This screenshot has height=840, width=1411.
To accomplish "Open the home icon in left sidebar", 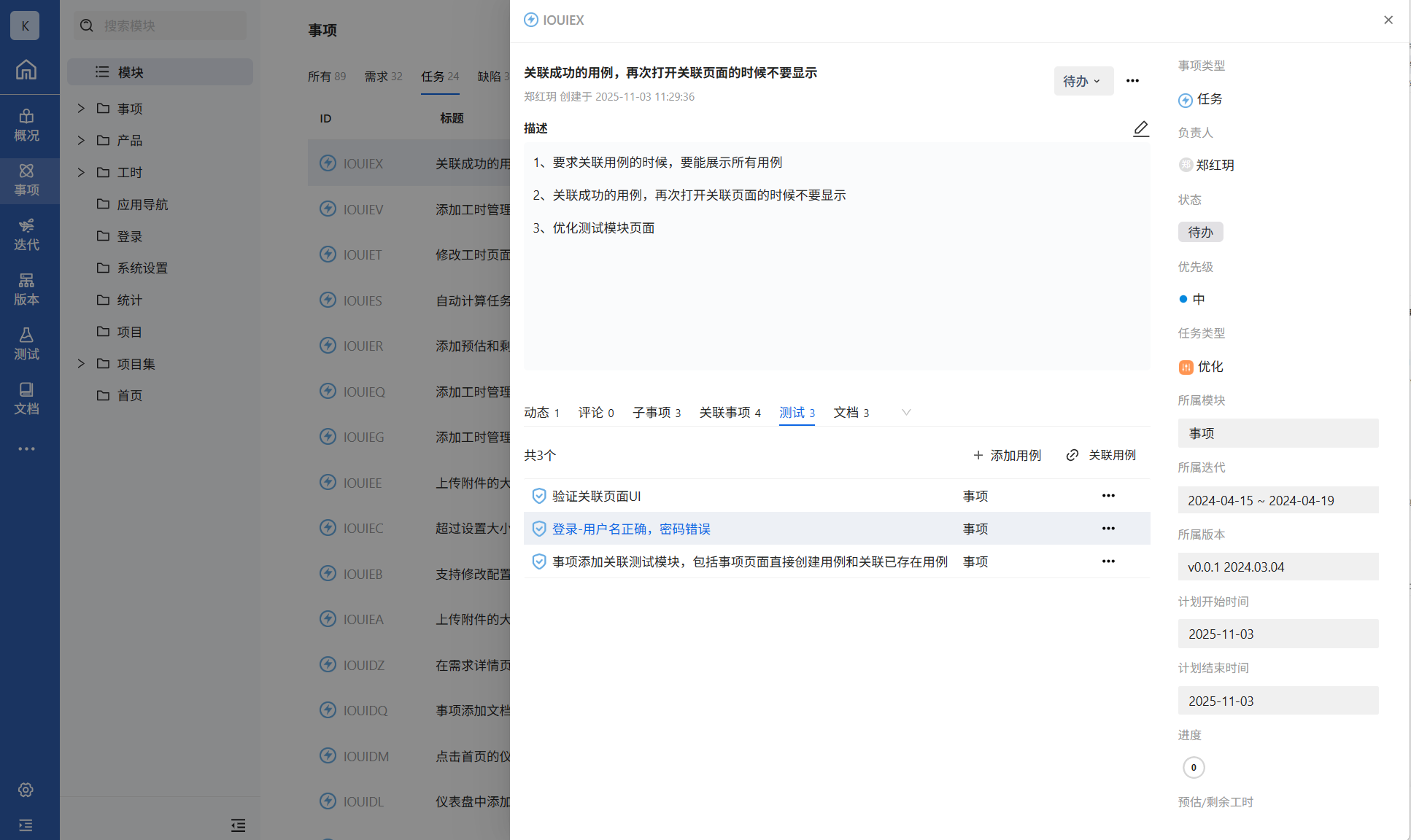I will click(26, 69).
